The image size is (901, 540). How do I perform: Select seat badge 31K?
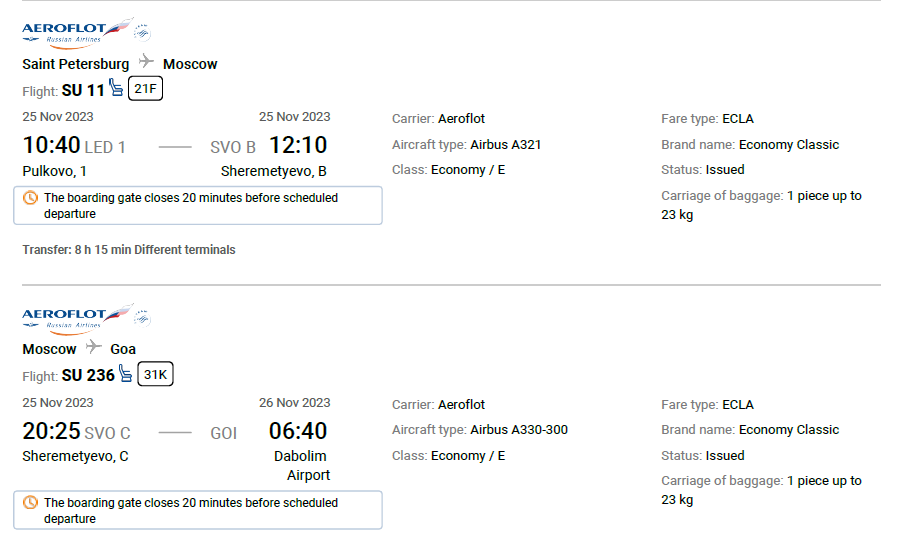pos(155,374)
